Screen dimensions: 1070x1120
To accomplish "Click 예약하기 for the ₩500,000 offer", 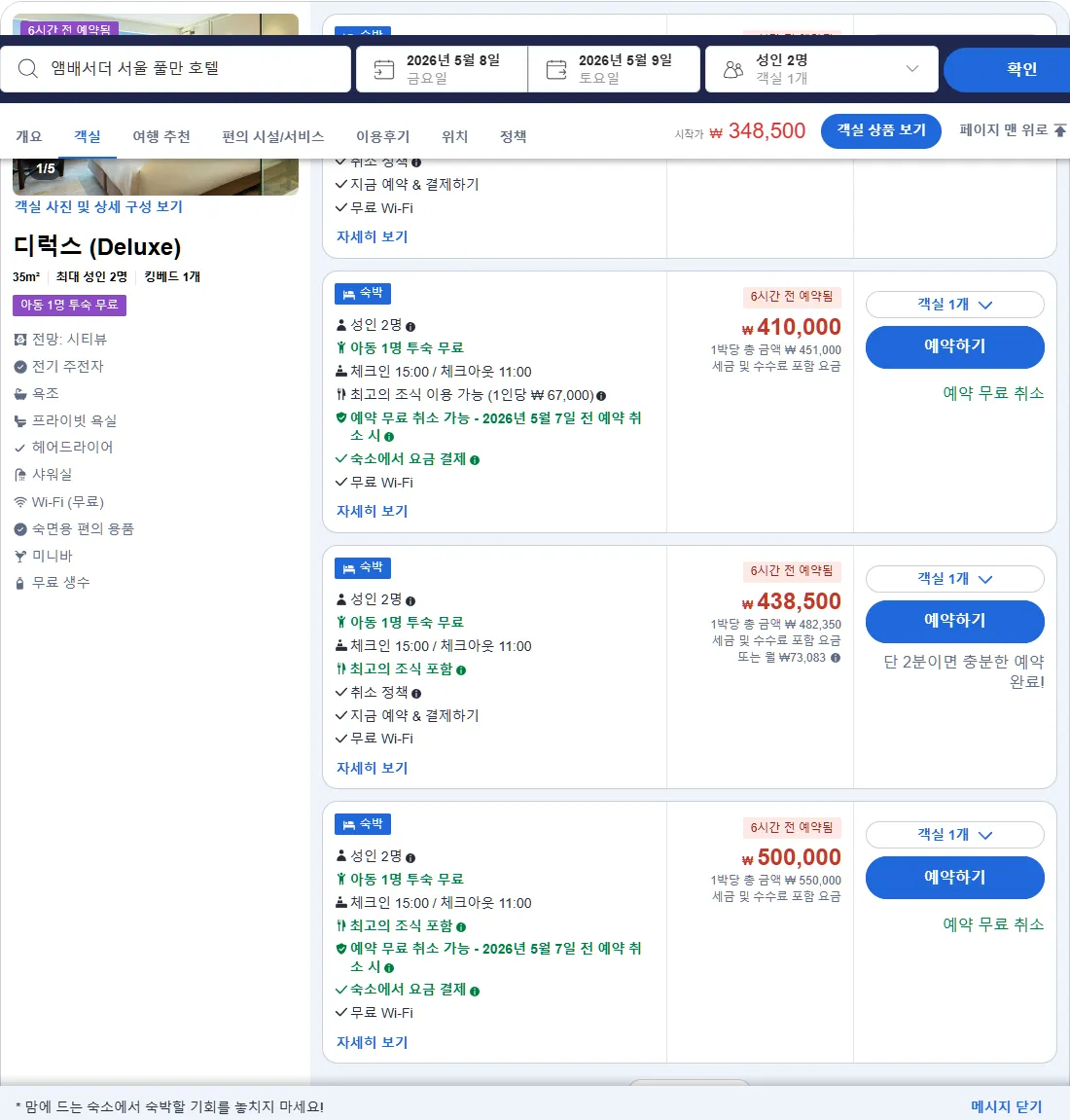I will tap(954, 877).
